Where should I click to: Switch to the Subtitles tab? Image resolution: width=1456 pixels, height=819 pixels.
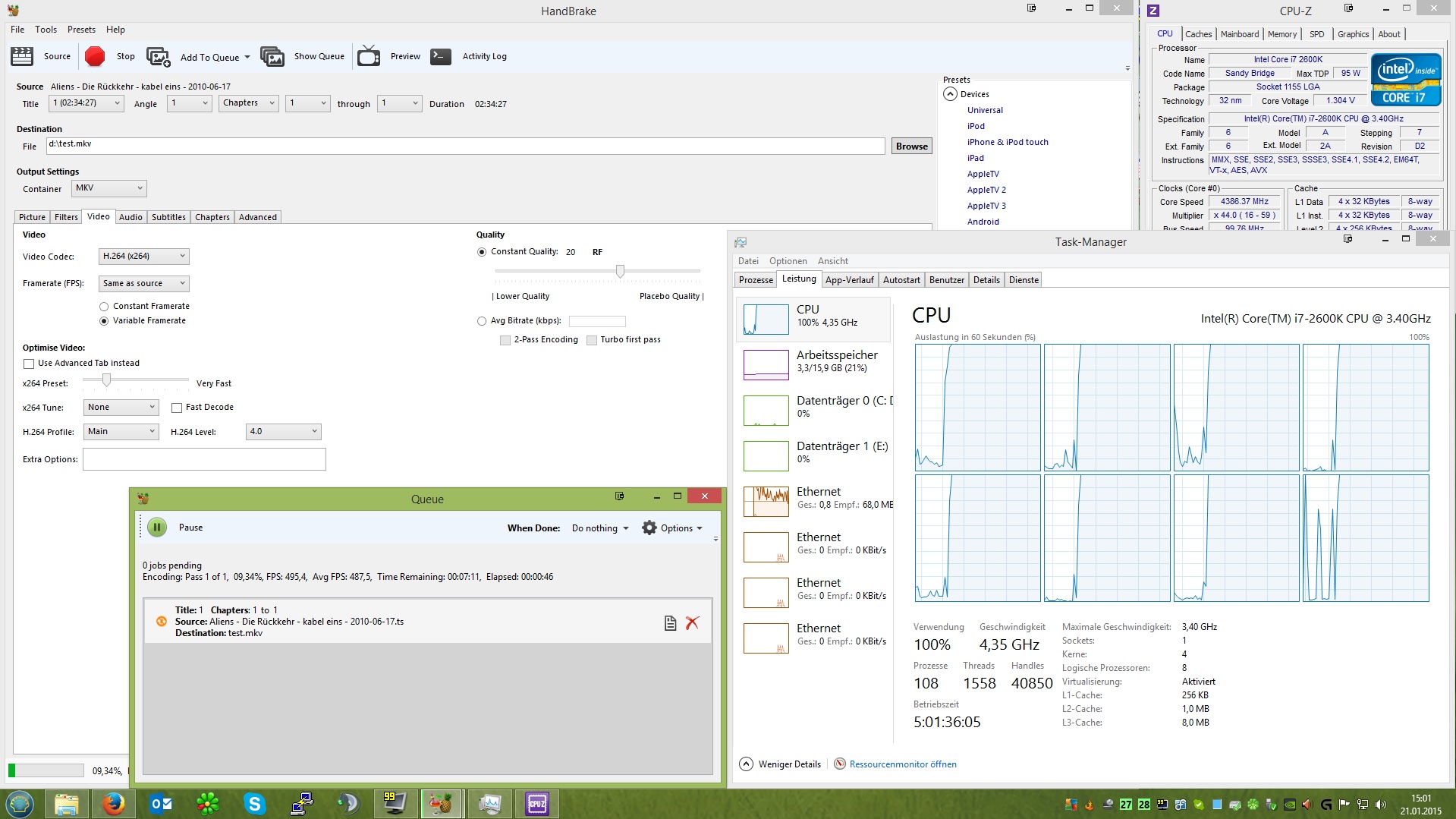[168, 217]
